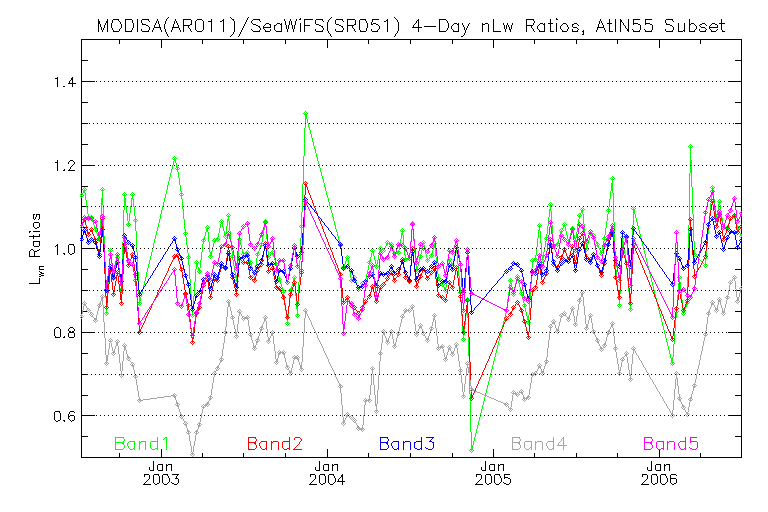Click the lowest gray Band4 point in early 2003
The height and width of the screenshot is (512, 768).
[x=192, y=454]
